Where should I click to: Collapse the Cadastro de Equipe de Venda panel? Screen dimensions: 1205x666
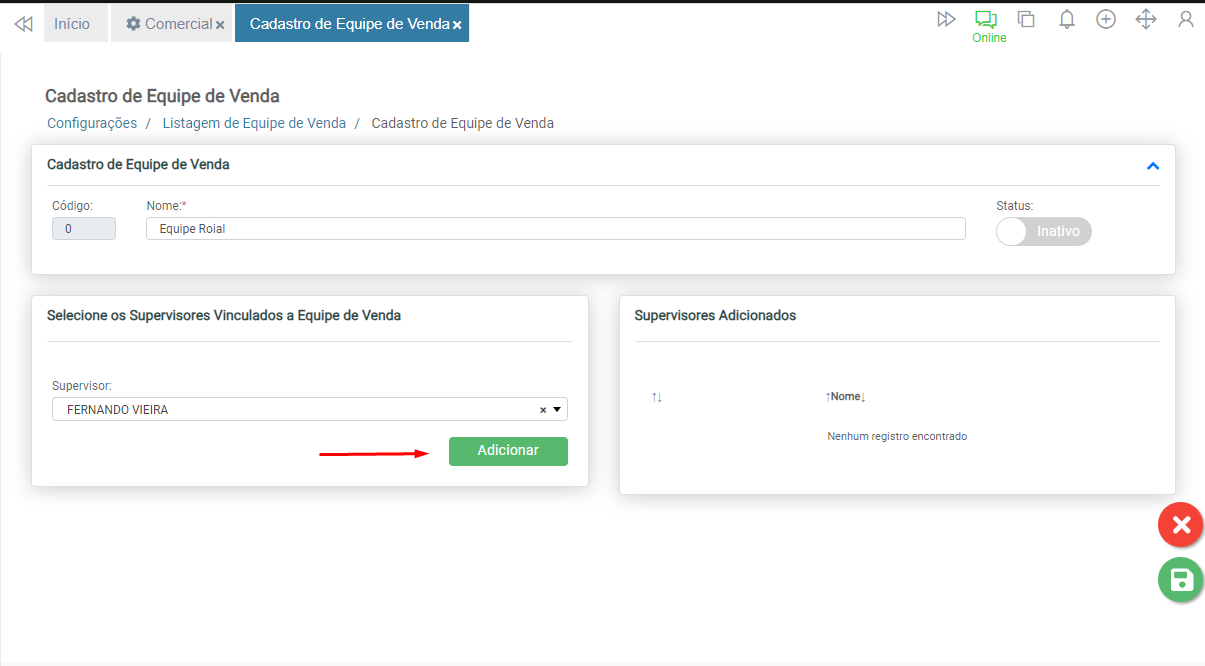click(x=1153, y=166)
